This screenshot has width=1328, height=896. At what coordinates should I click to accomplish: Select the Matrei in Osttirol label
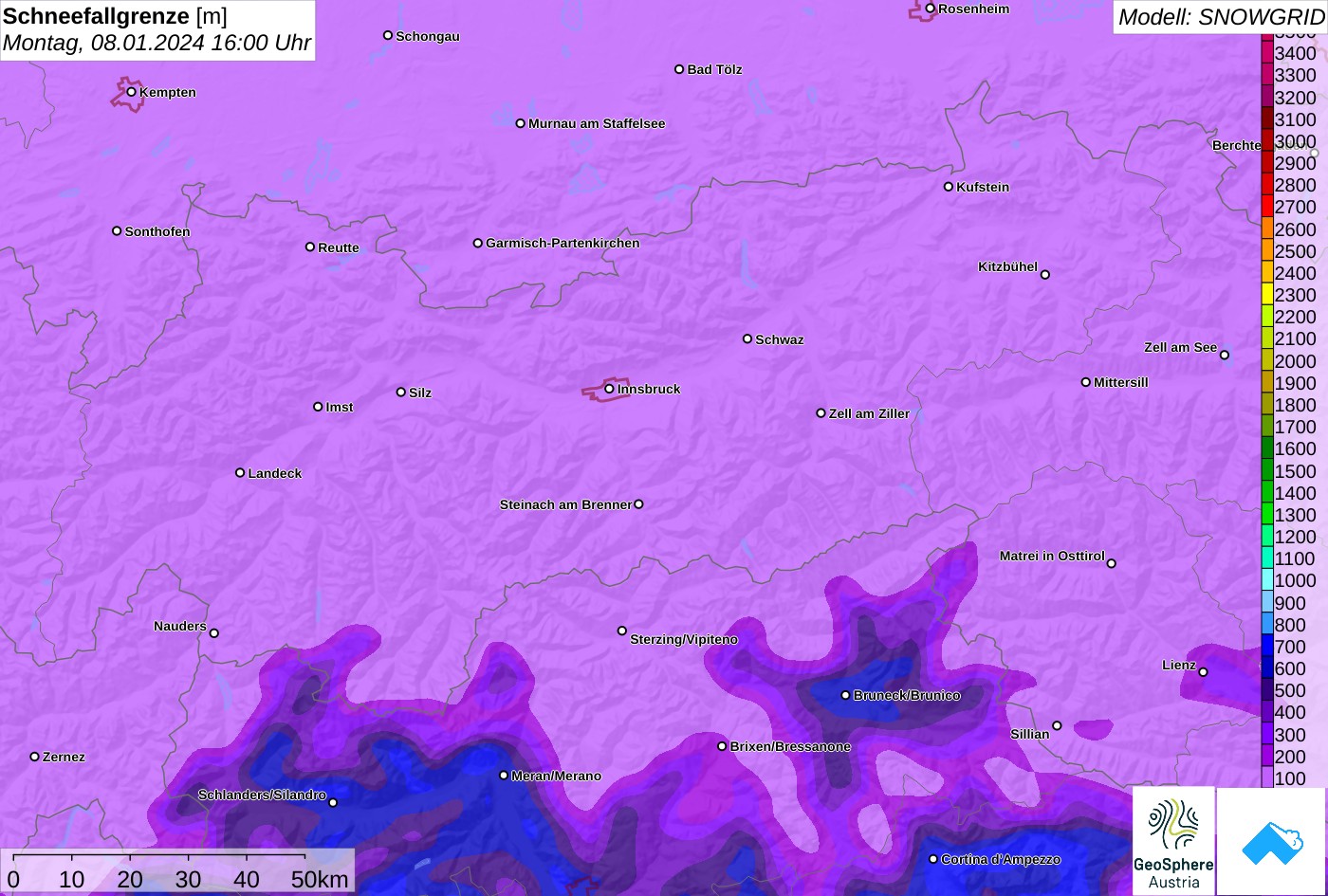click(1052, 556)
